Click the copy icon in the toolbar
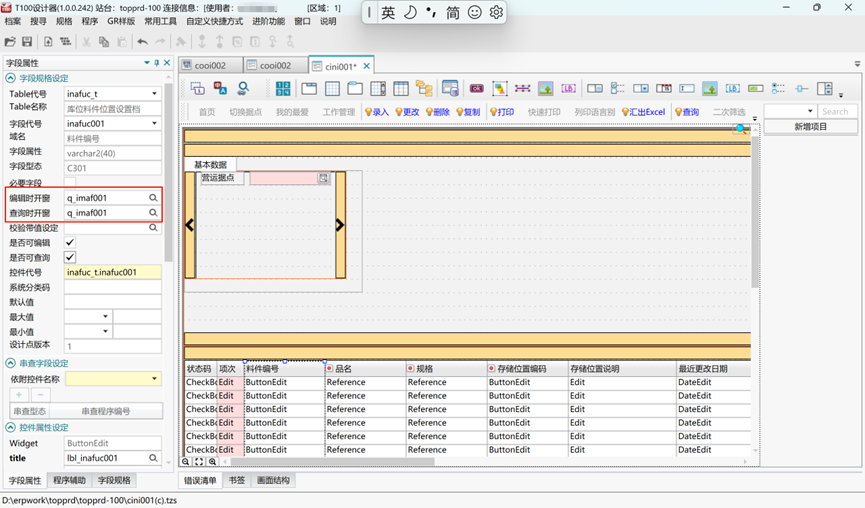865x508 pixels. (x=104, y=41)
